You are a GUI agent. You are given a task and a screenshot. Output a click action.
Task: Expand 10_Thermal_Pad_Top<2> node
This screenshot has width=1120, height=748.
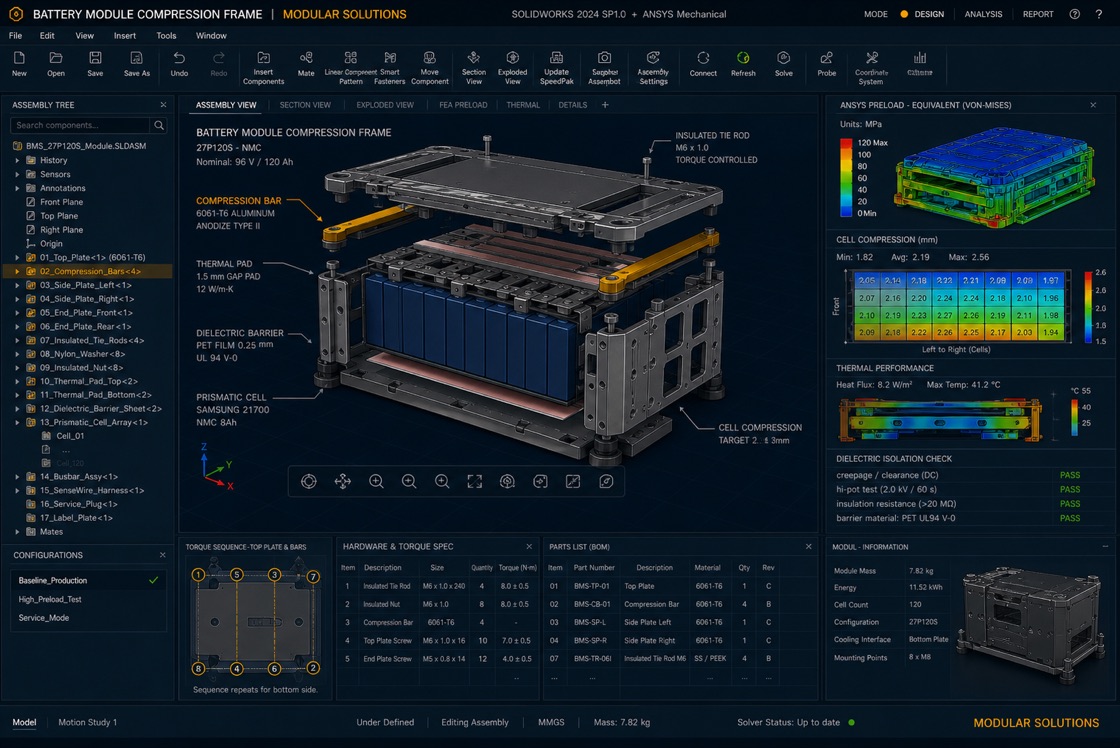[x=17, y=382]
